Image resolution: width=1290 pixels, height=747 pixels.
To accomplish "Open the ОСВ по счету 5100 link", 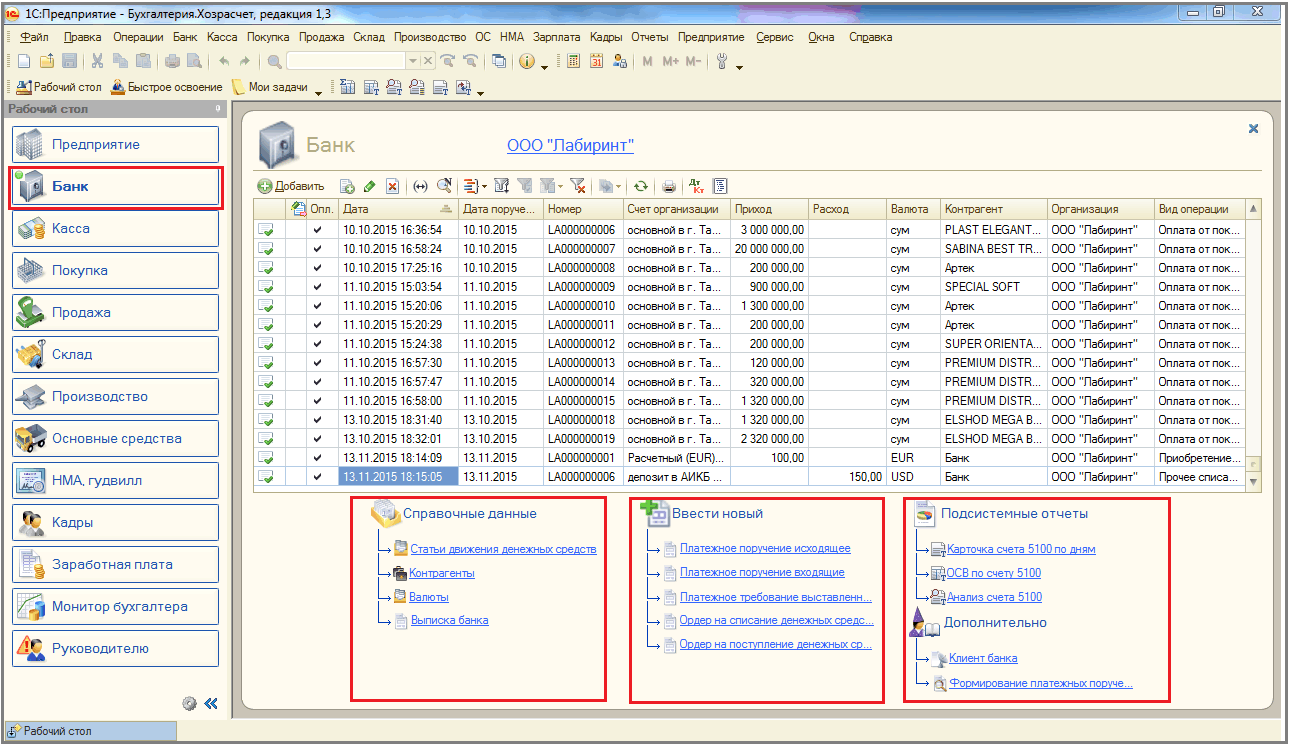I will (993, 573).
